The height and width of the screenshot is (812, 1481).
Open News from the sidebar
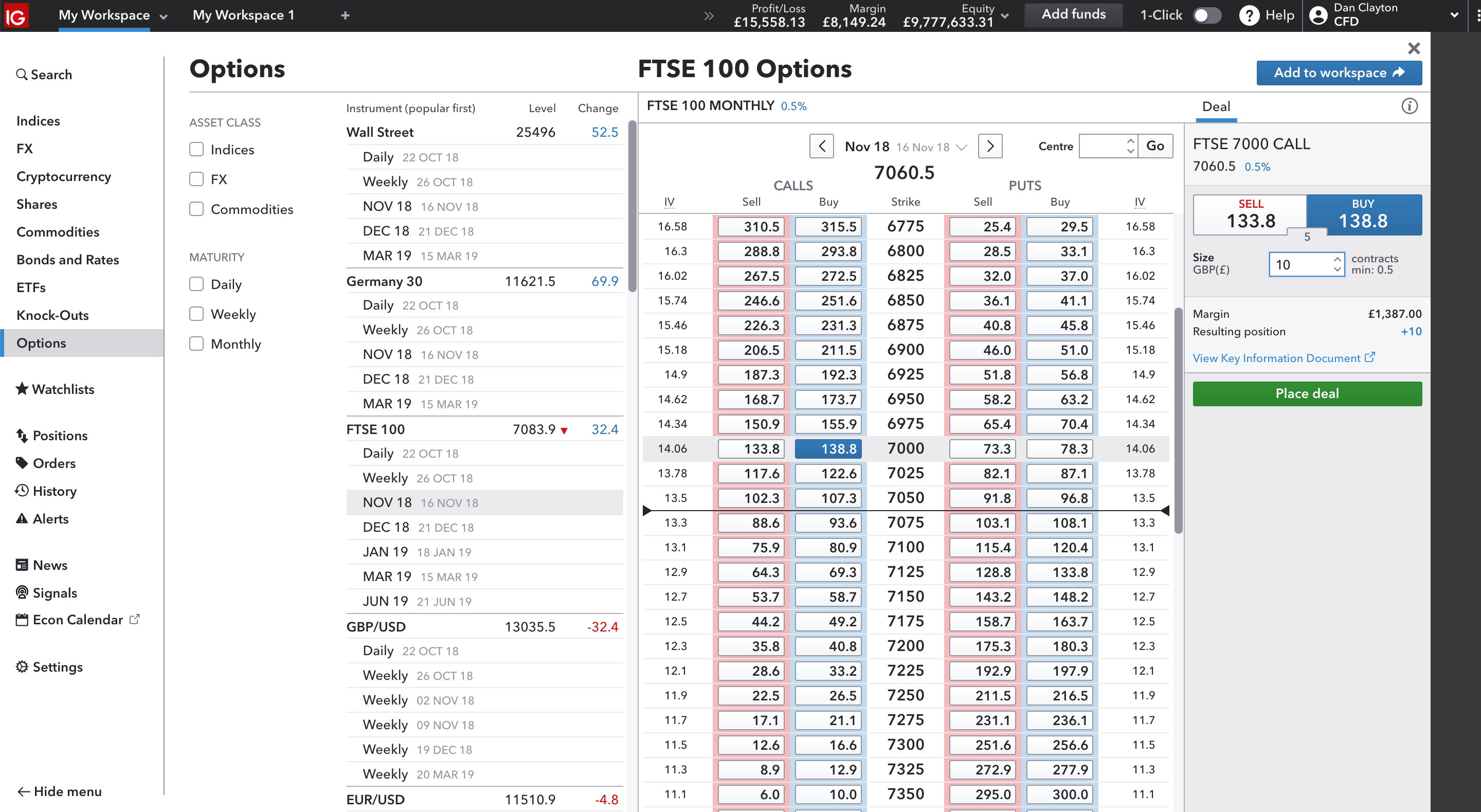pos(41,565)
